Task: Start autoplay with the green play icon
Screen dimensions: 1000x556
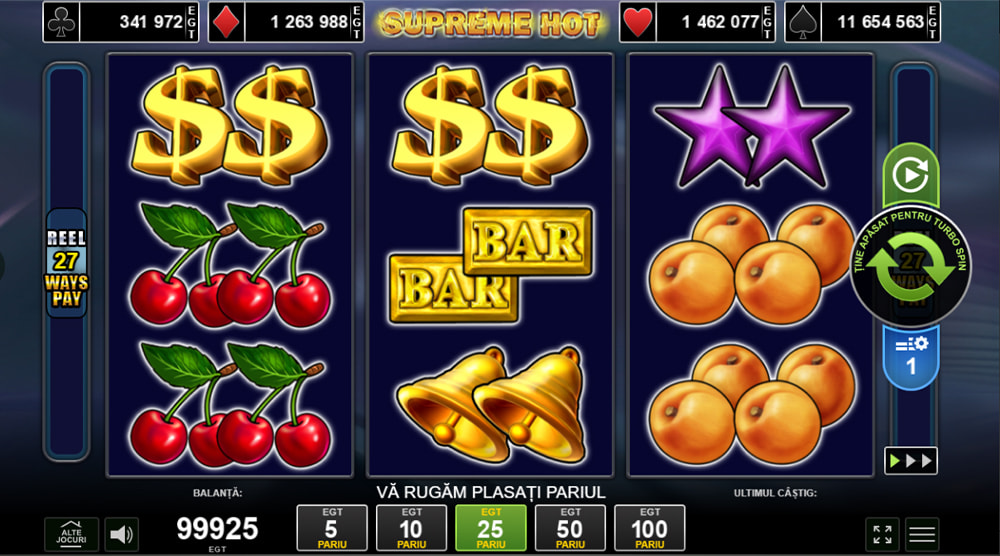Action: [911, 173]
